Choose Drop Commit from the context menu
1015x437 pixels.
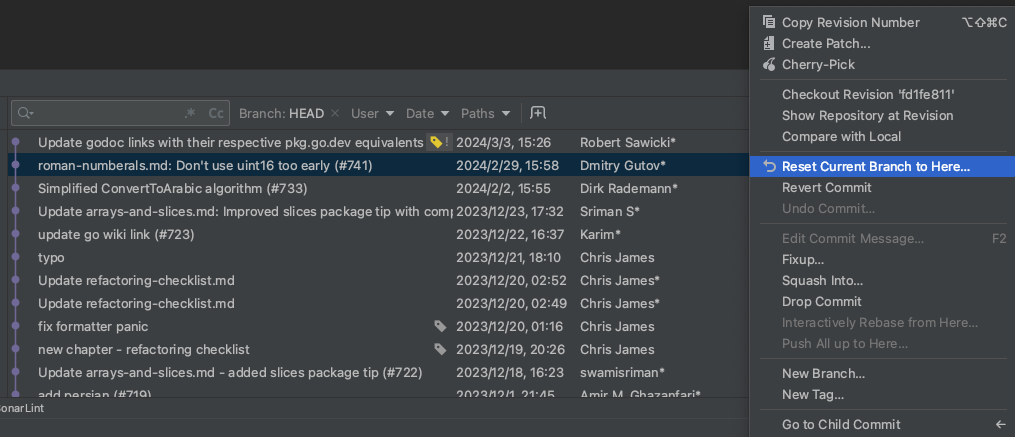(x=821, y=301)
